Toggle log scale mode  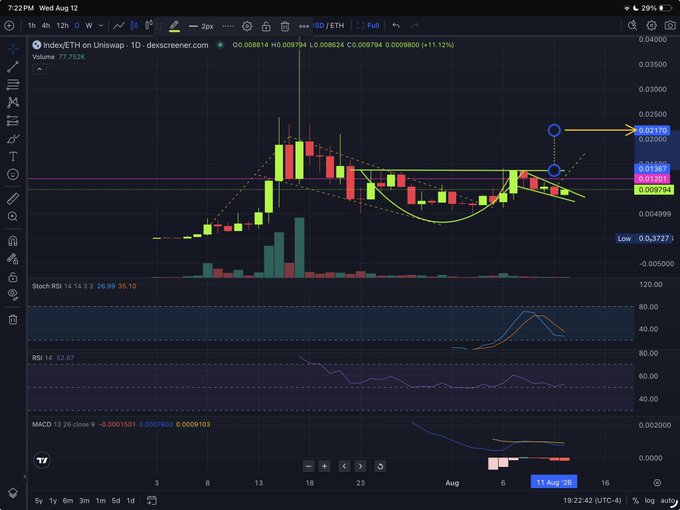pyautogui.click(x=650, y=500)
